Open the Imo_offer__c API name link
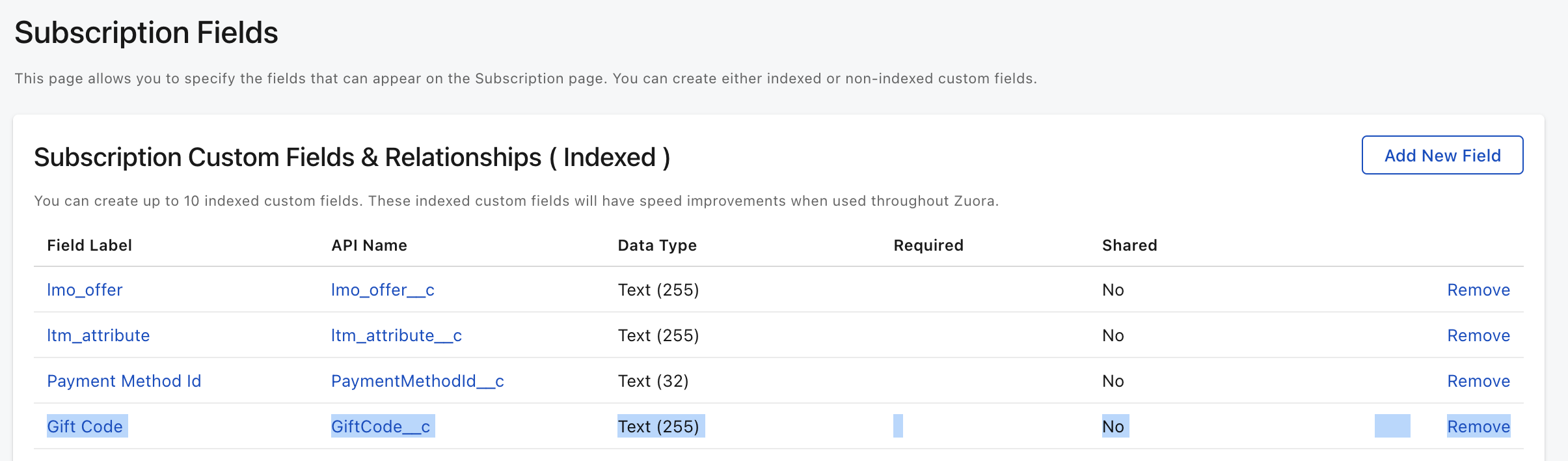1568x461 pixels. coord(383,290)
